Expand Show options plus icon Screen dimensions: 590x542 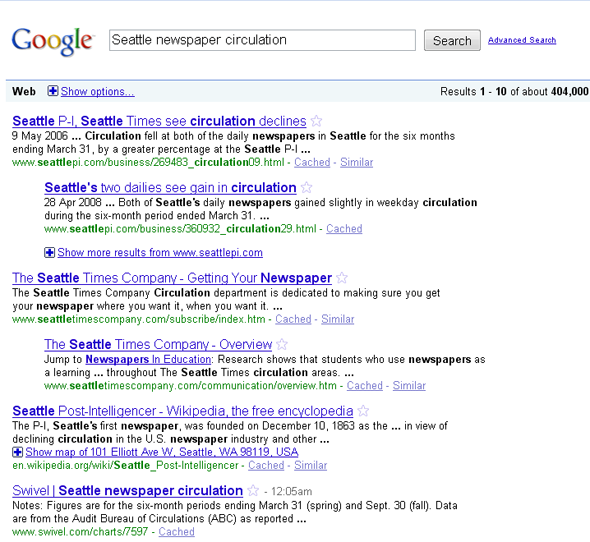point(53,91)
